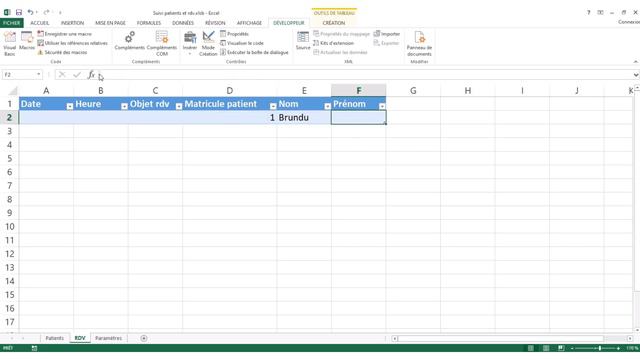Switch to the DONNÉES tab

183,23
